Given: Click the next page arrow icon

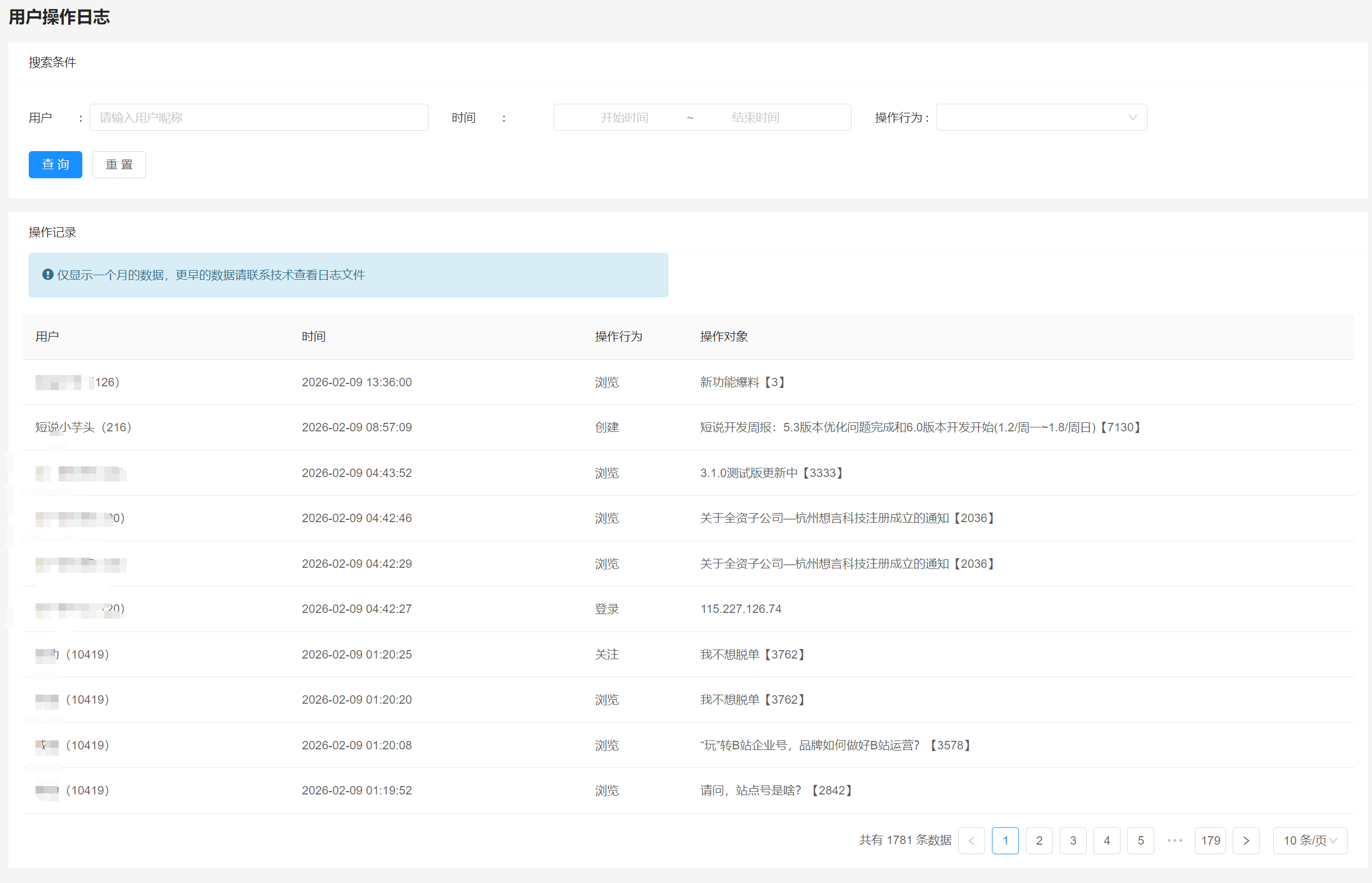Looking at the screenshot, I should pyautogui.click(x=1245, y=841).
